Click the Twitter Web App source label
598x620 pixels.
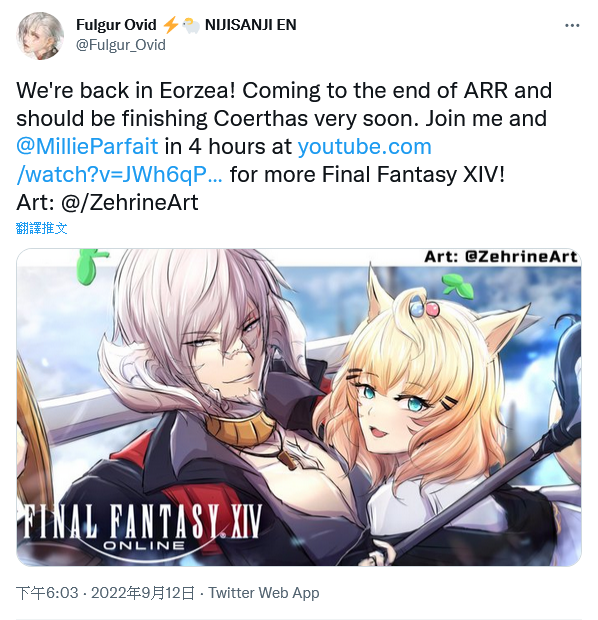264,593
